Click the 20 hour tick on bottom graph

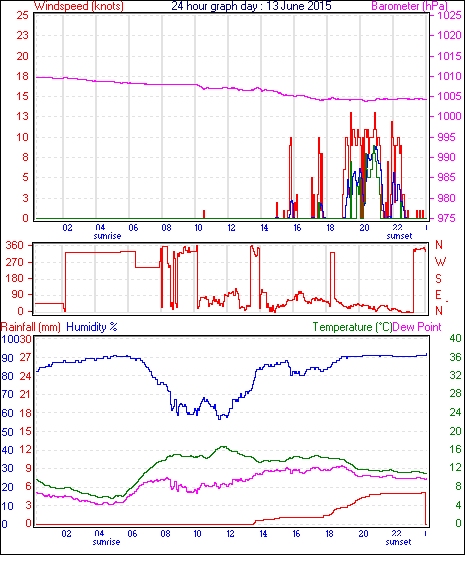coord(363,534)
